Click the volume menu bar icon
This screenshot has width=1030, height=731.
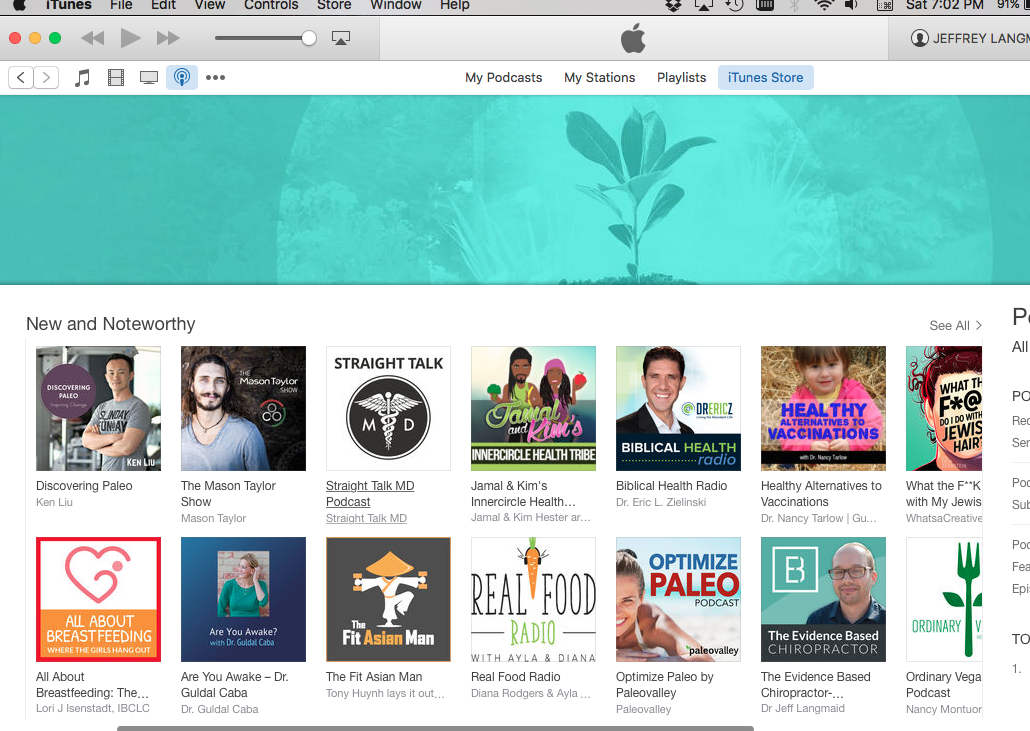[851, 5]
